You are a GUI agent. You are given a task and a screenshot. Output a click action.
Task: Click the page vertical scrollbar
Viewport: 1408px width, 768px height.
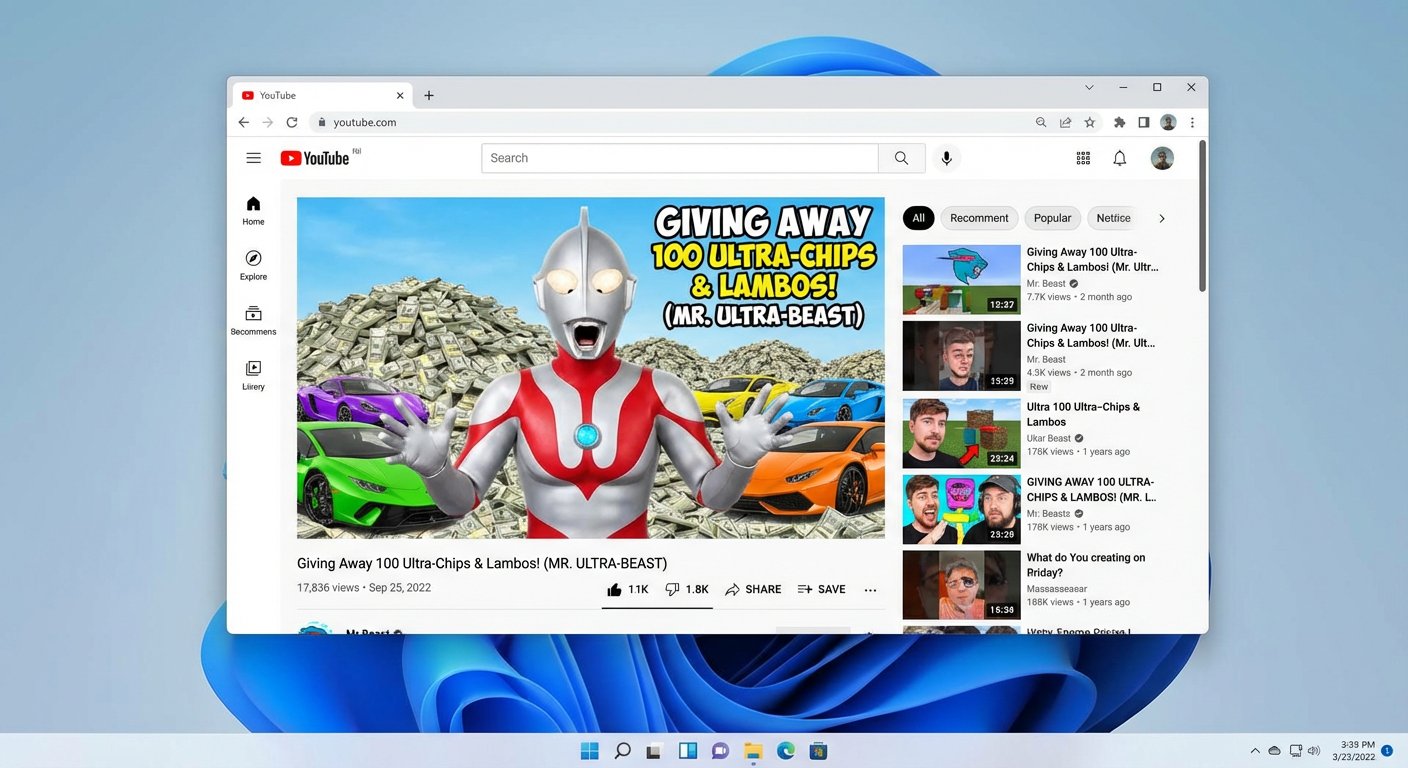[x=1202, y=215]
